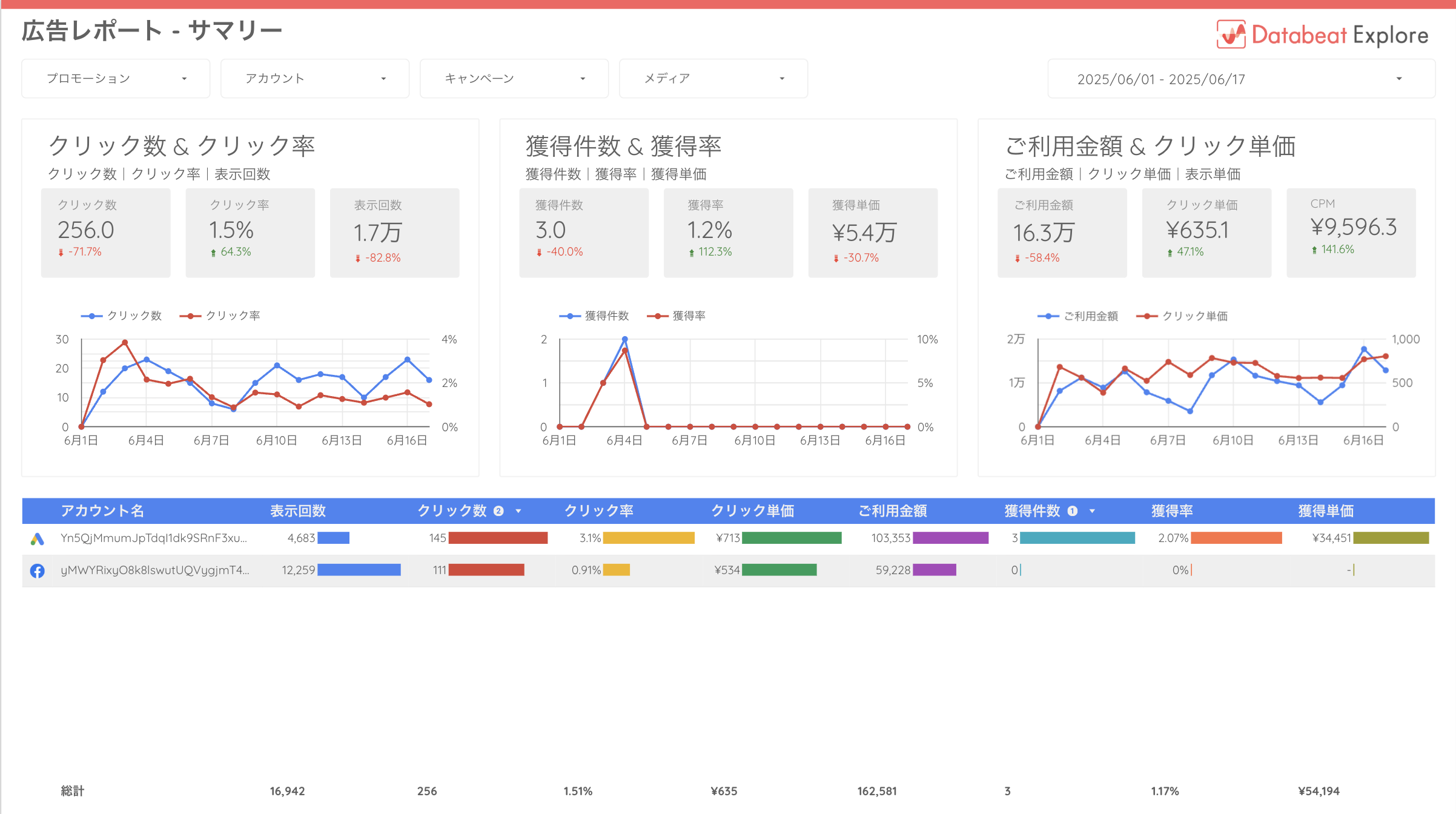This screenshot has width=1456, height=814.
Task: Click the 総計 row label
Action: tap(72, 791)
